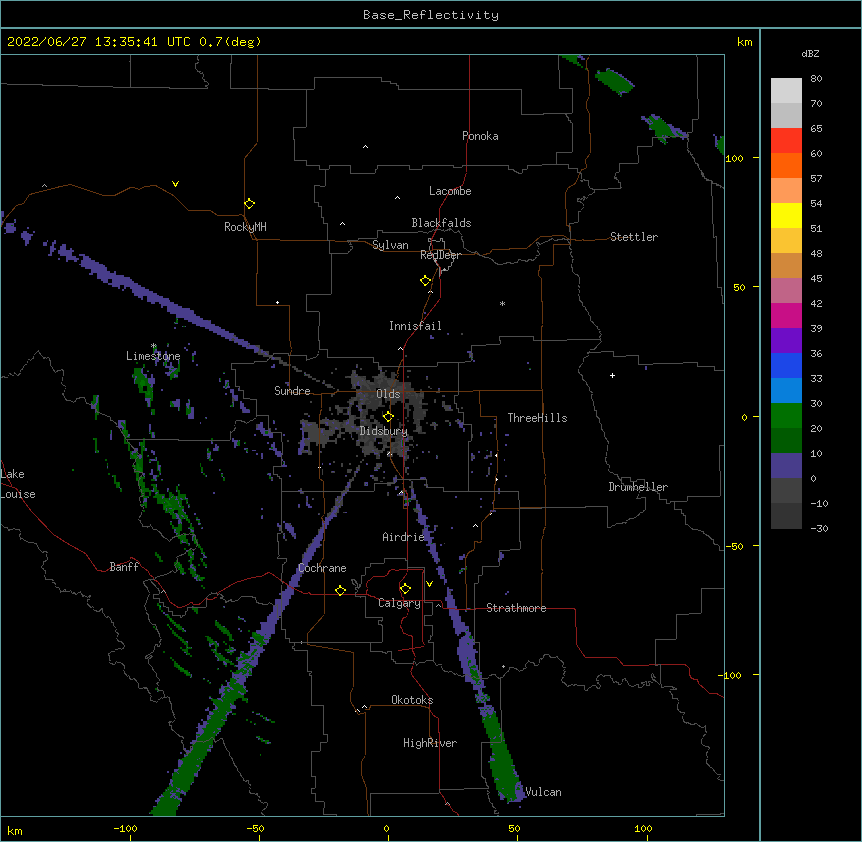Click the Lacombe city label
This screenshot has height=842, width=862.
point(450,191)
